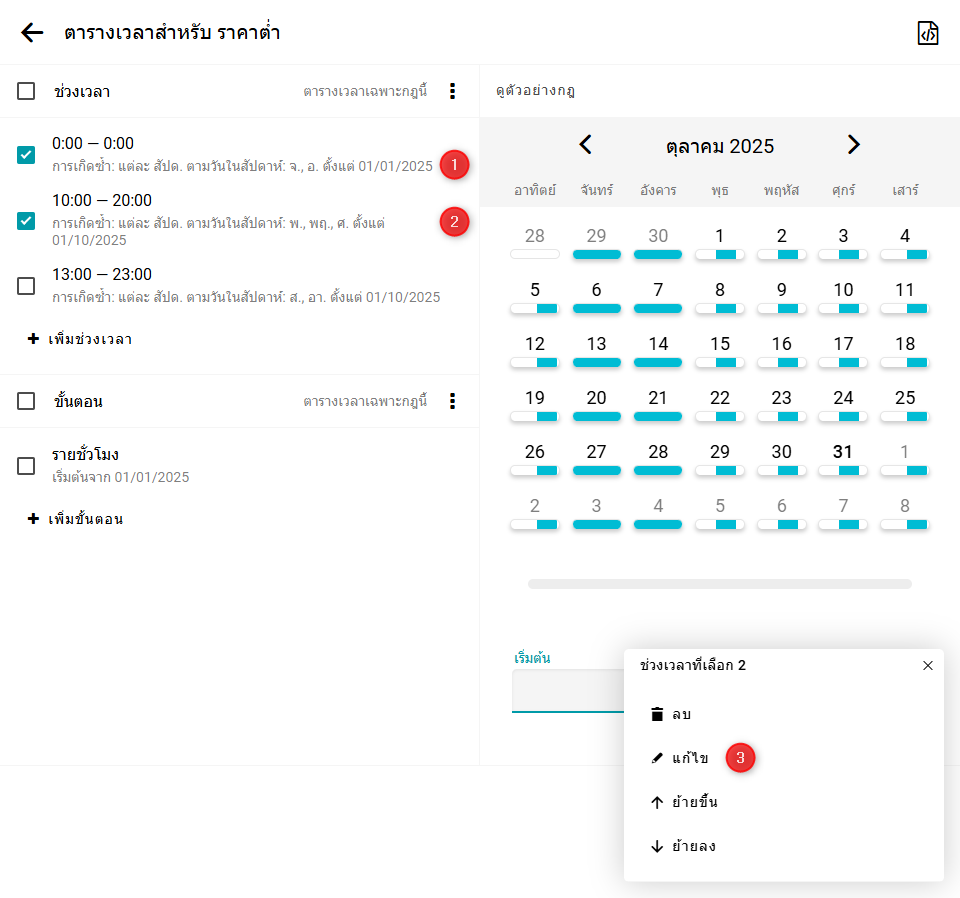The width and height of the screenshot is (960, 898).
Task: Click the back arrow icon
Action: [32, 33]
